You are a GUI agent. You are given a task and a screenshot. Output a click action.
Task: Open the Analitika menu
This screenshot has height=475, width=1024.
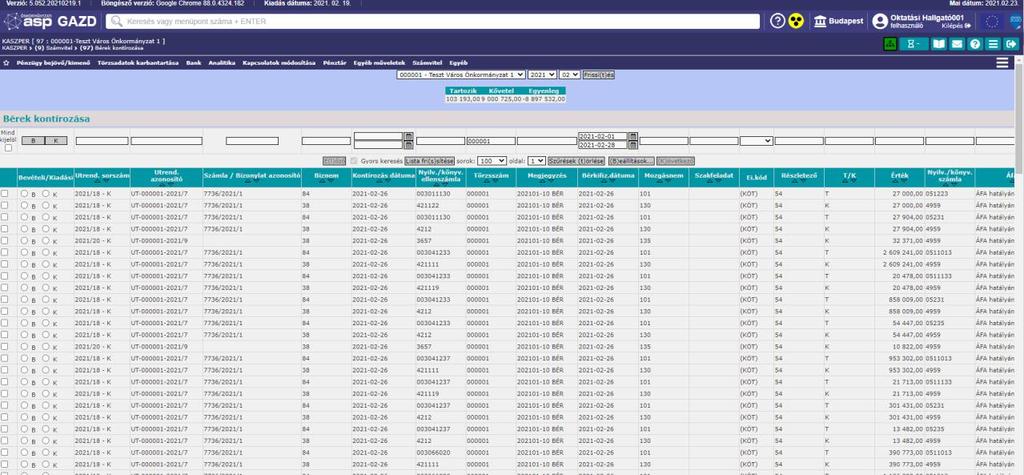[x=222, y=63]
